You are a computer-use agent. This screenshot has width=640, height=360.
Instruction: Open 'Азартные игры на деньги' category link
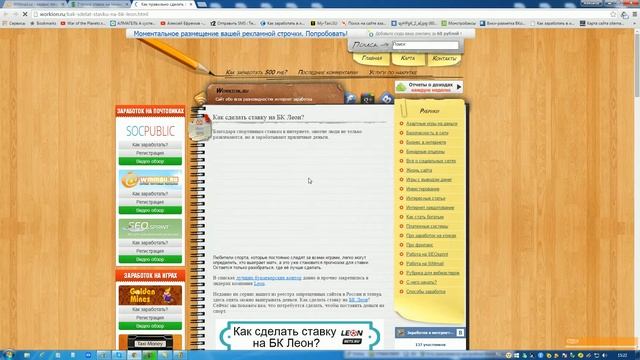(x=431, y=123)
